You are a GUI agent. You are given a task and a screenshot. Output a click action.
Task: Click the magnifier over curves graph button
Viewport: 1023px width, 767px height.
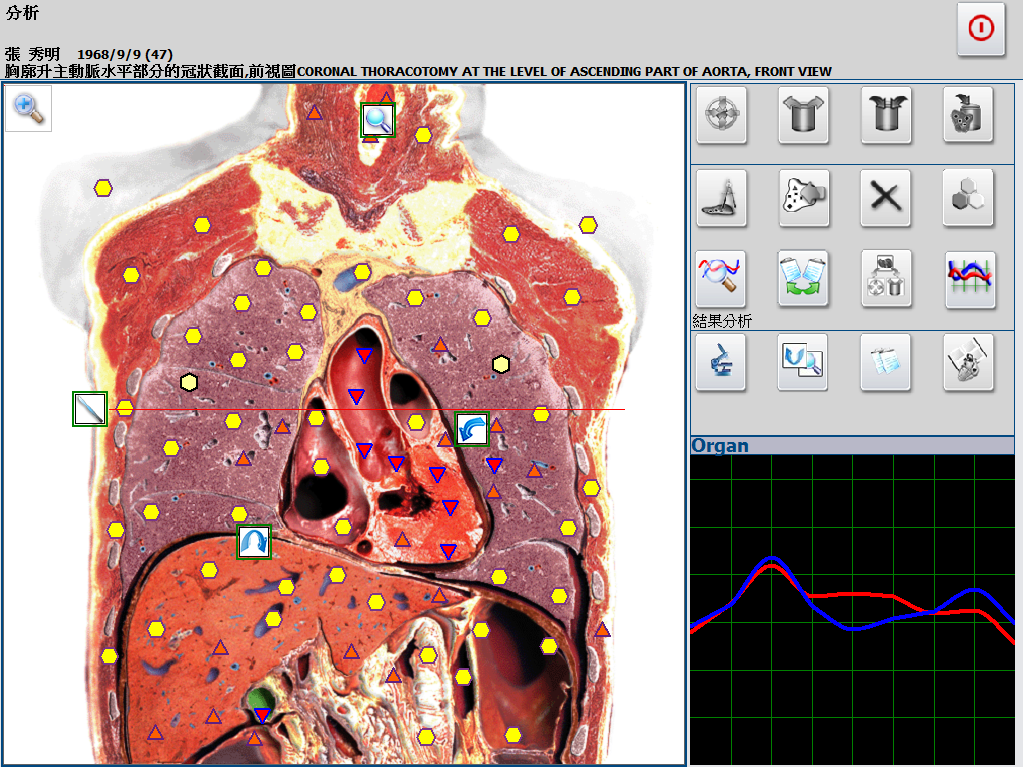click(721, 278)
